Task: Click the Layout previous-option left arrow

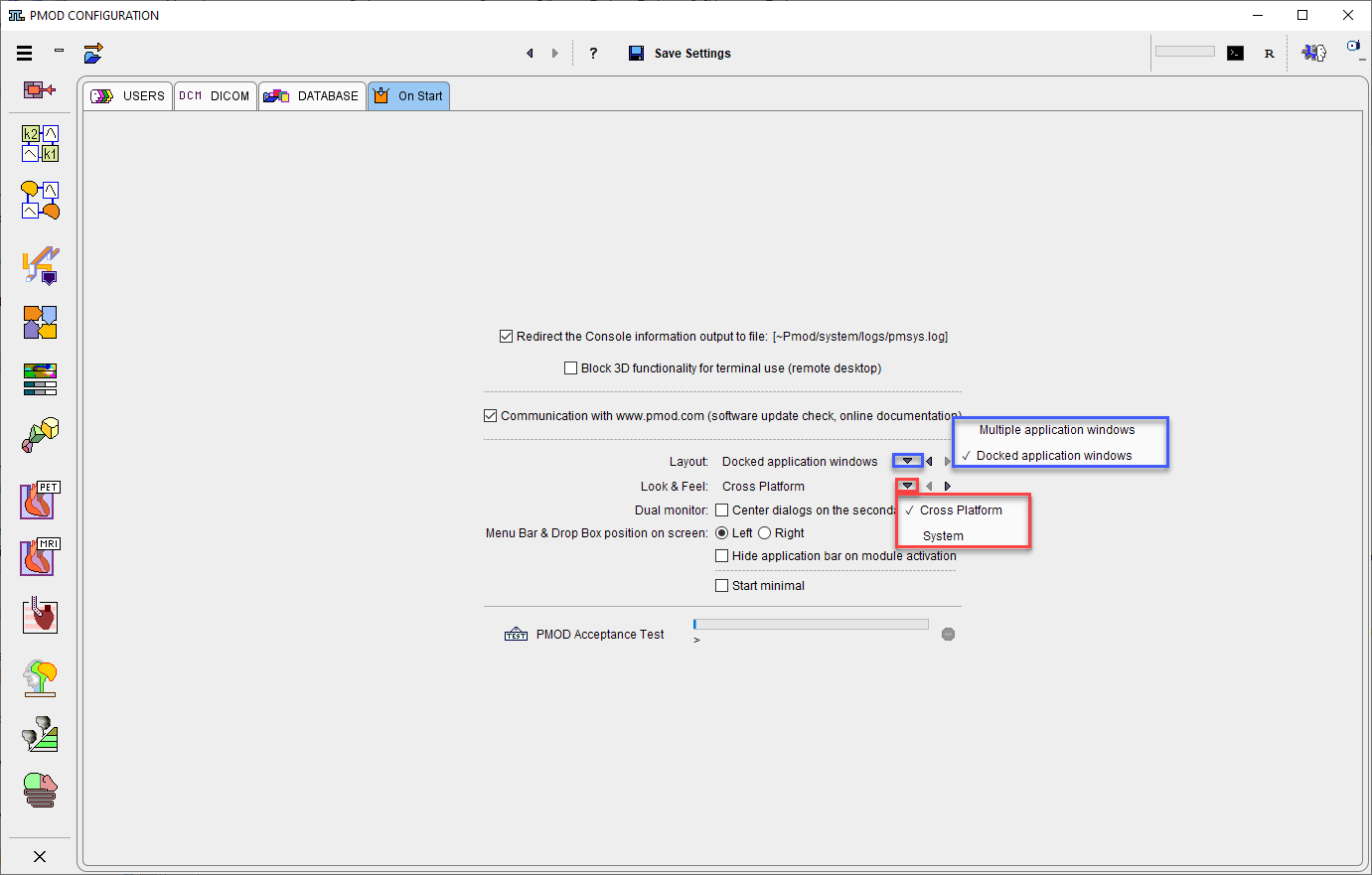Action: pos(929,461)
